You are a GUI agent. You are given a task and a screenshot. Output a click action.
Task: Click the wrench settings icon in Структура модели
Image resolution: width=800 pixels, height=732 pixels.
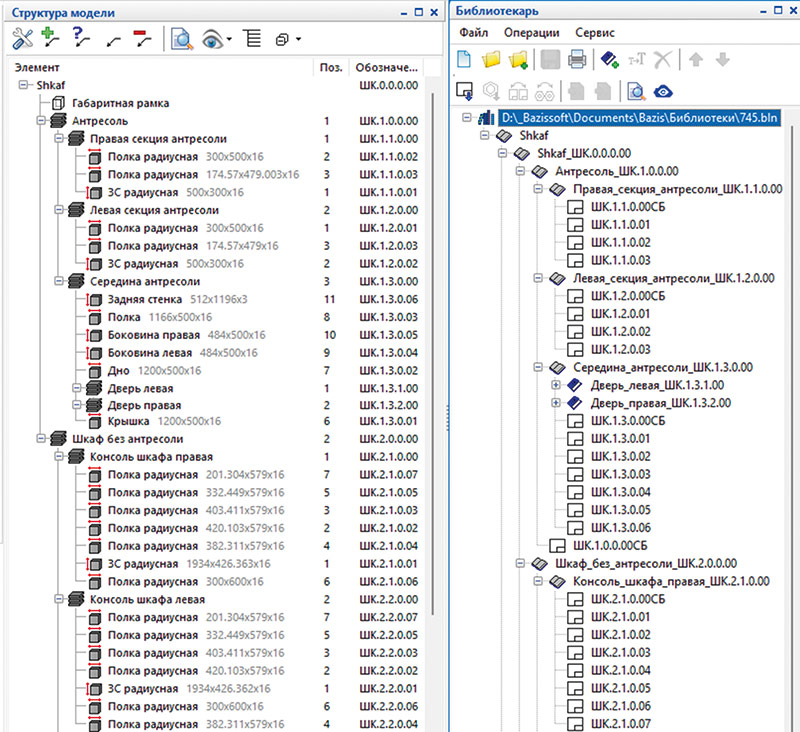point(22,40)
